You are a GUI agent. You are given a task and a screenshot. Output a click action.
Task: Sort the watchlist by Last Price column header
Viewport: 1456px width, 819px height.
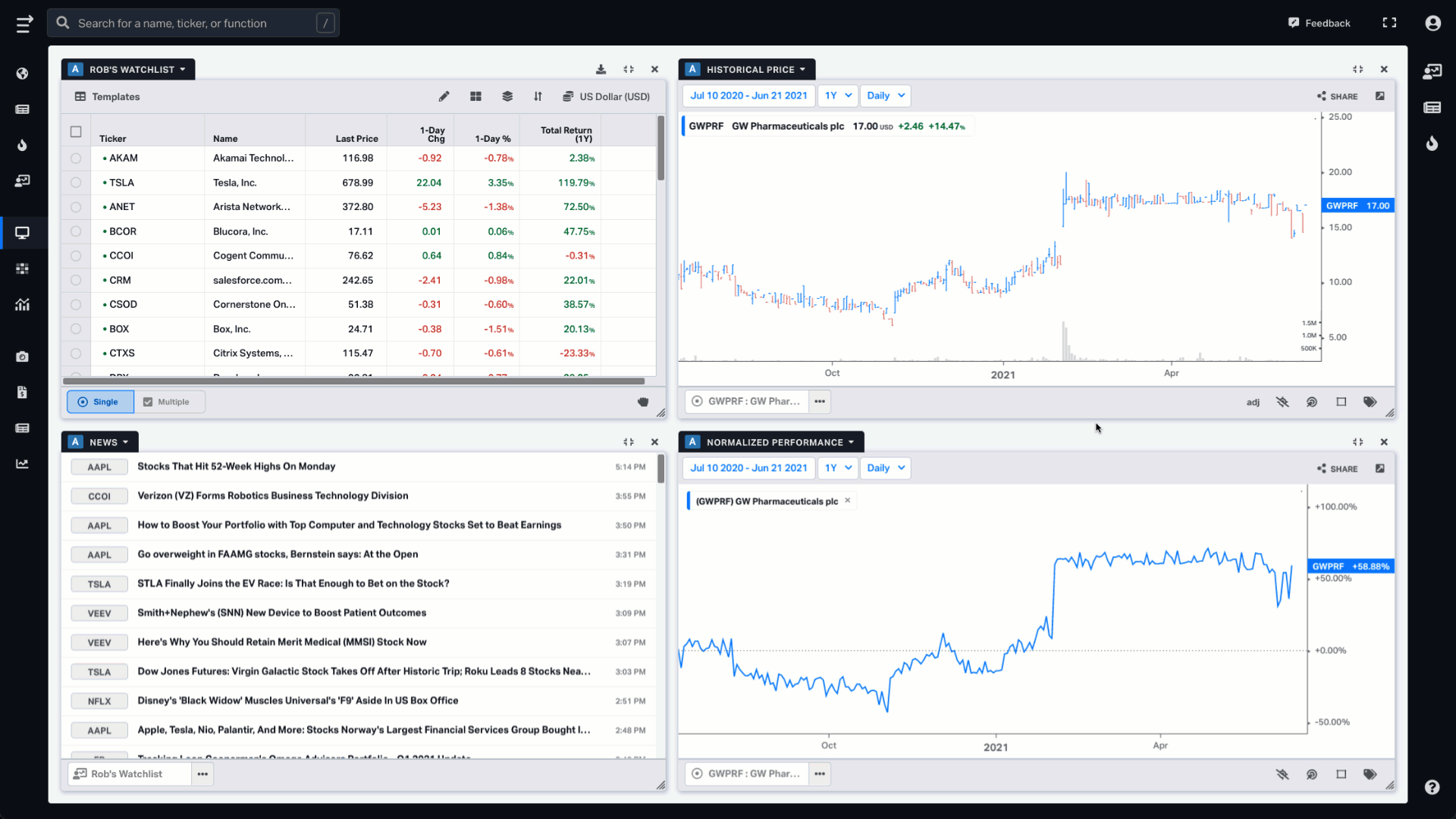coord(356,139)
